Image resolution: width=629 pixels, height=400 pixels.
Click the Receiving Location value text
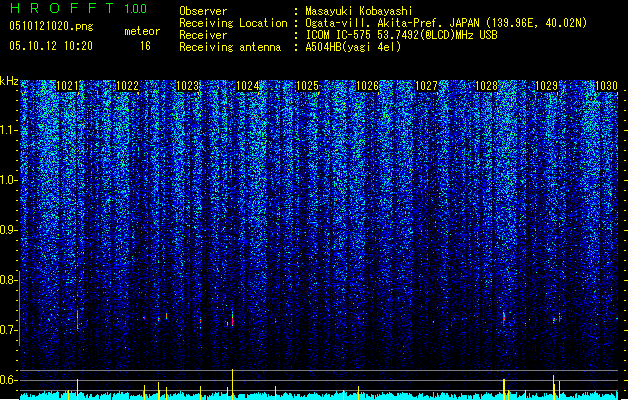pos(446,23)
